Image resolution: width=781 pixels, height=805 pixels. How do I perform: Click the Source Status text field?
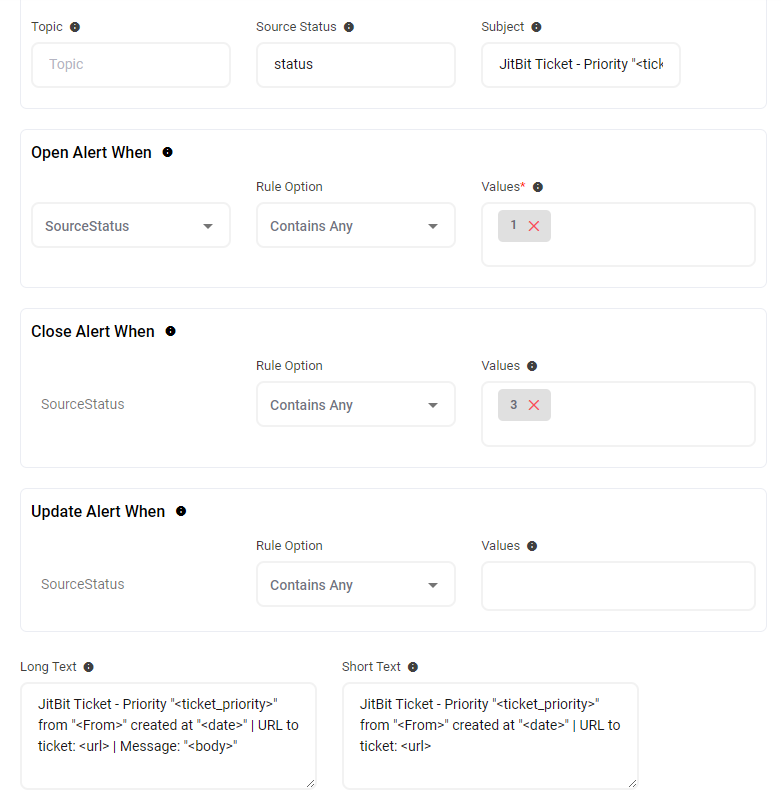click(x=355, y=65)
